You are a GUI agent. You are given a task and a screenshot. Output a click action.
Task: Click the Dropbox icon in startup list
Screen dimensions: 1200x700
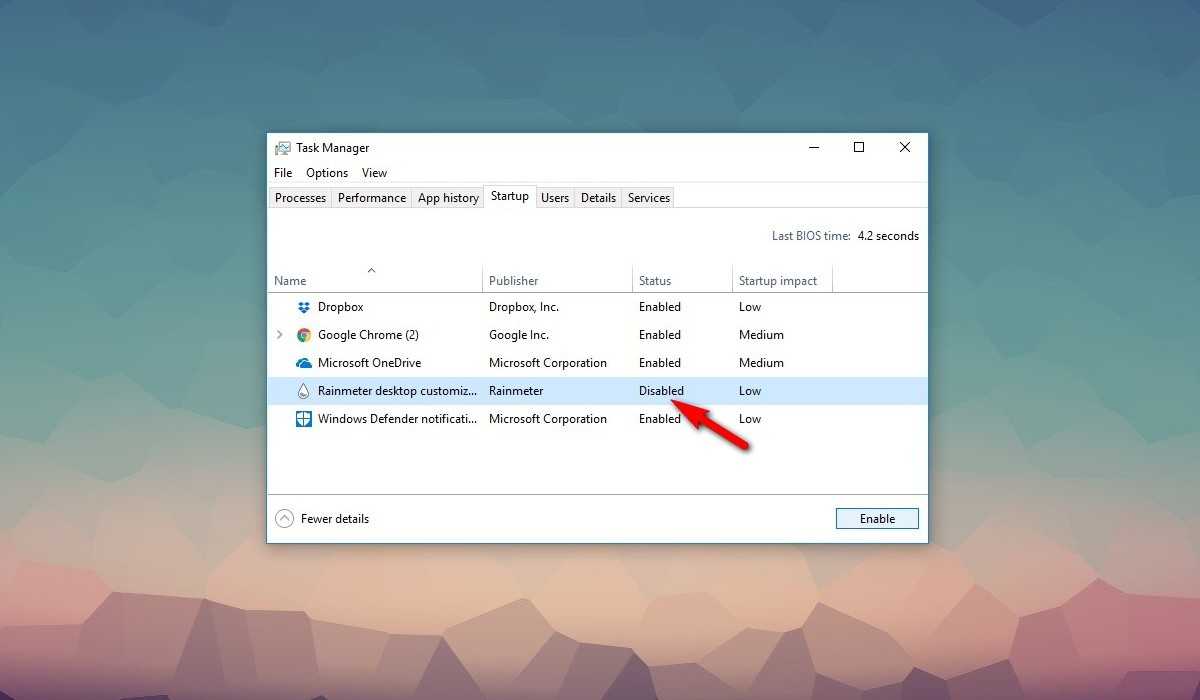[x=304, y=307]
